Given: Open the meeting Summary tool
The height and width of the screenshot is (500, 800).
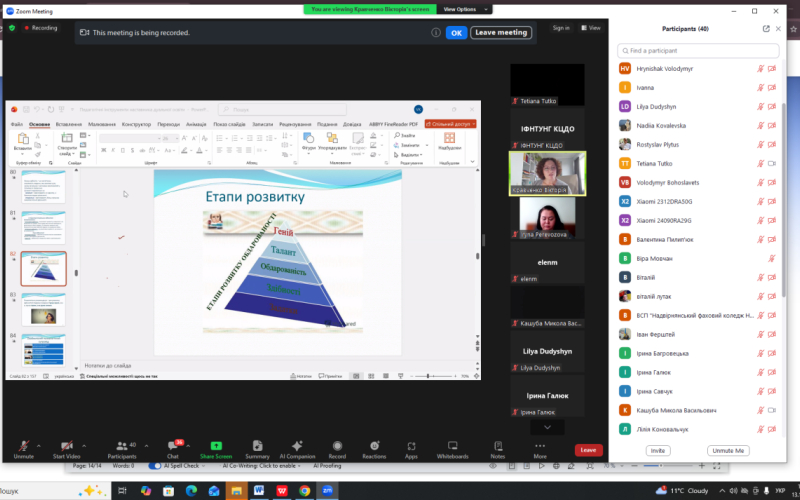Looking at the screenshot, I should click(257, 449).
